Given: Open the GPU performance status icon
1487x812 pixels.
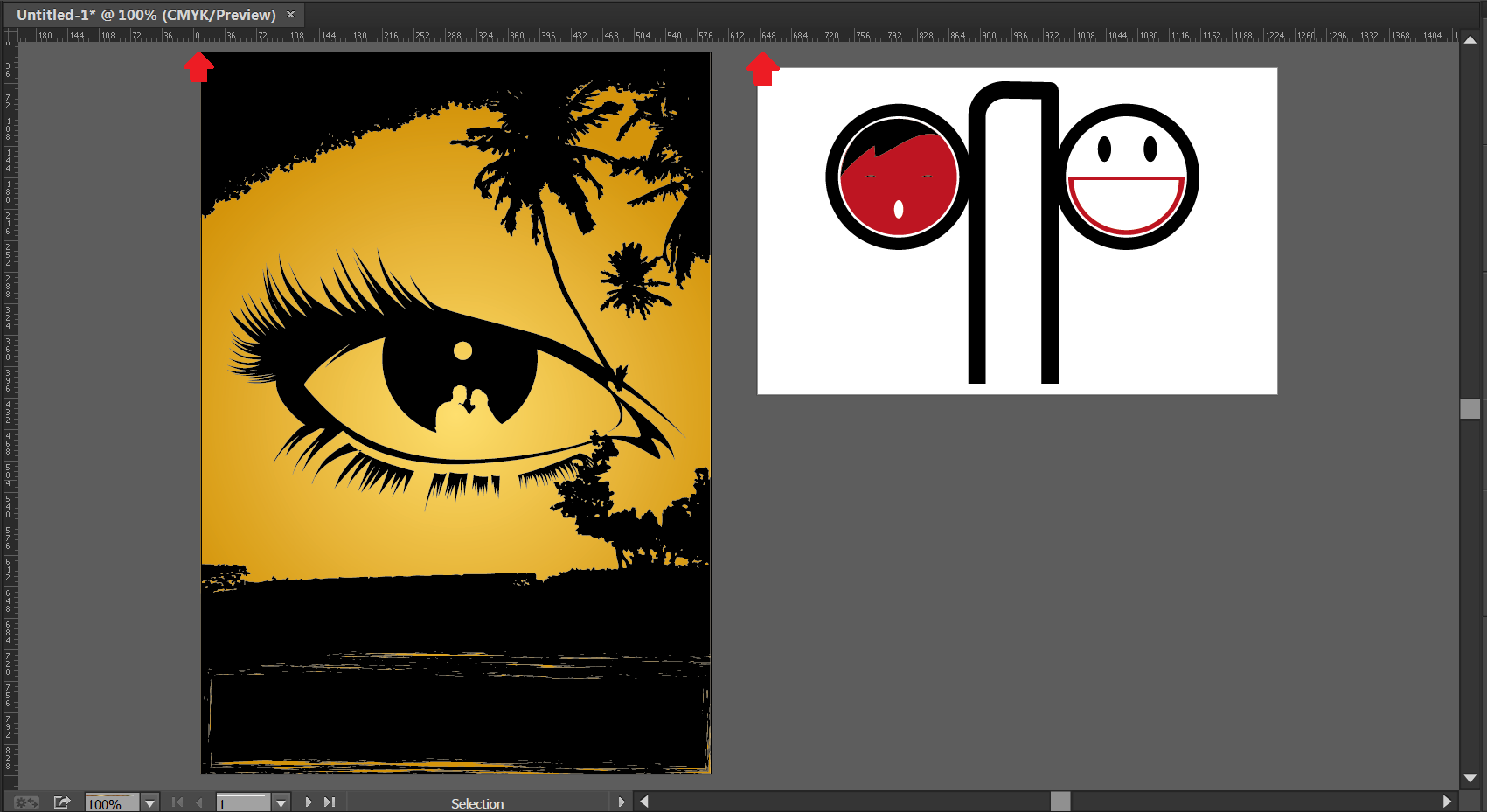Looking at the screenshot, I should pos(26,802).
